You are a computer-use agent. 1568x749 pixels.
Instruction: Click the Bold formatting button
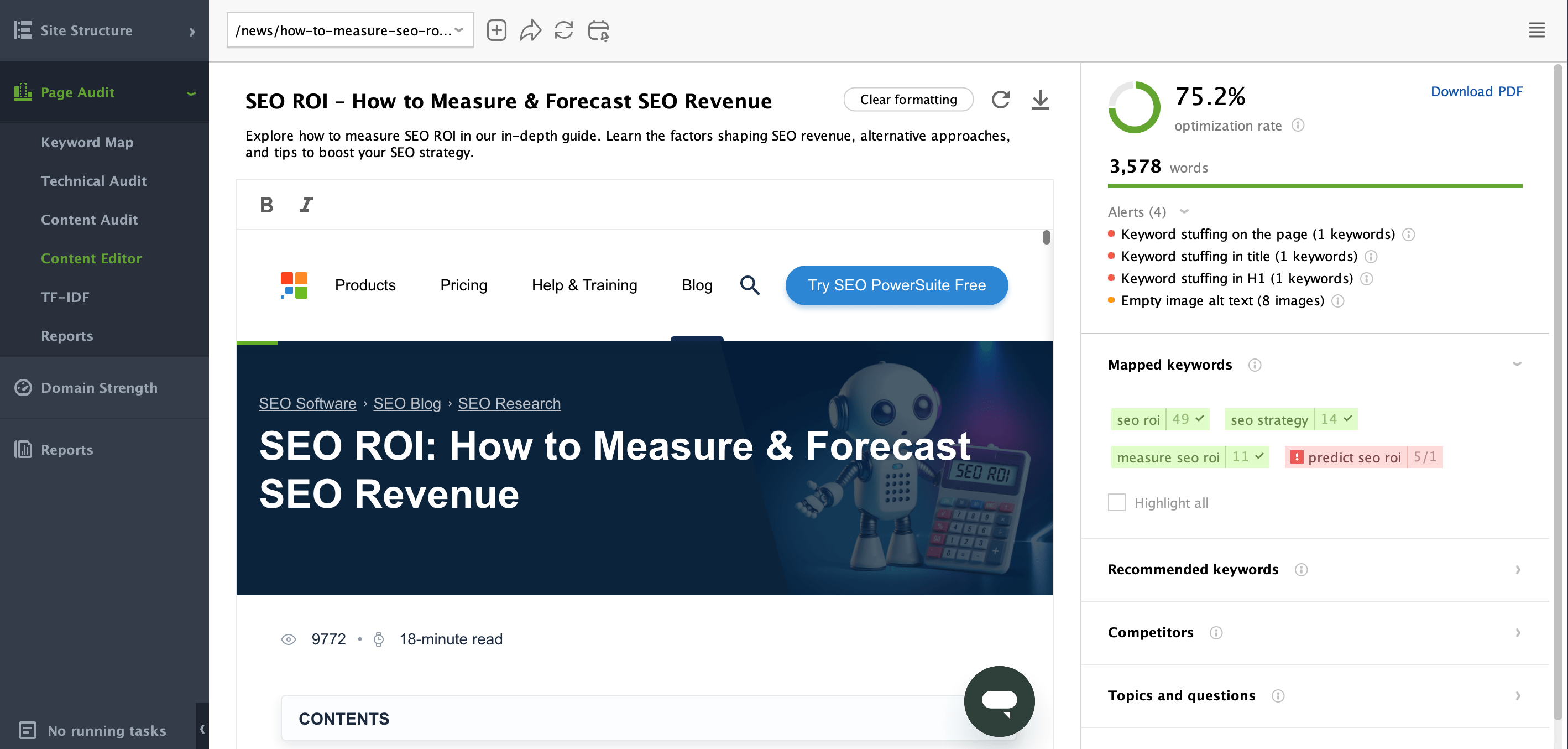(266, 205)
